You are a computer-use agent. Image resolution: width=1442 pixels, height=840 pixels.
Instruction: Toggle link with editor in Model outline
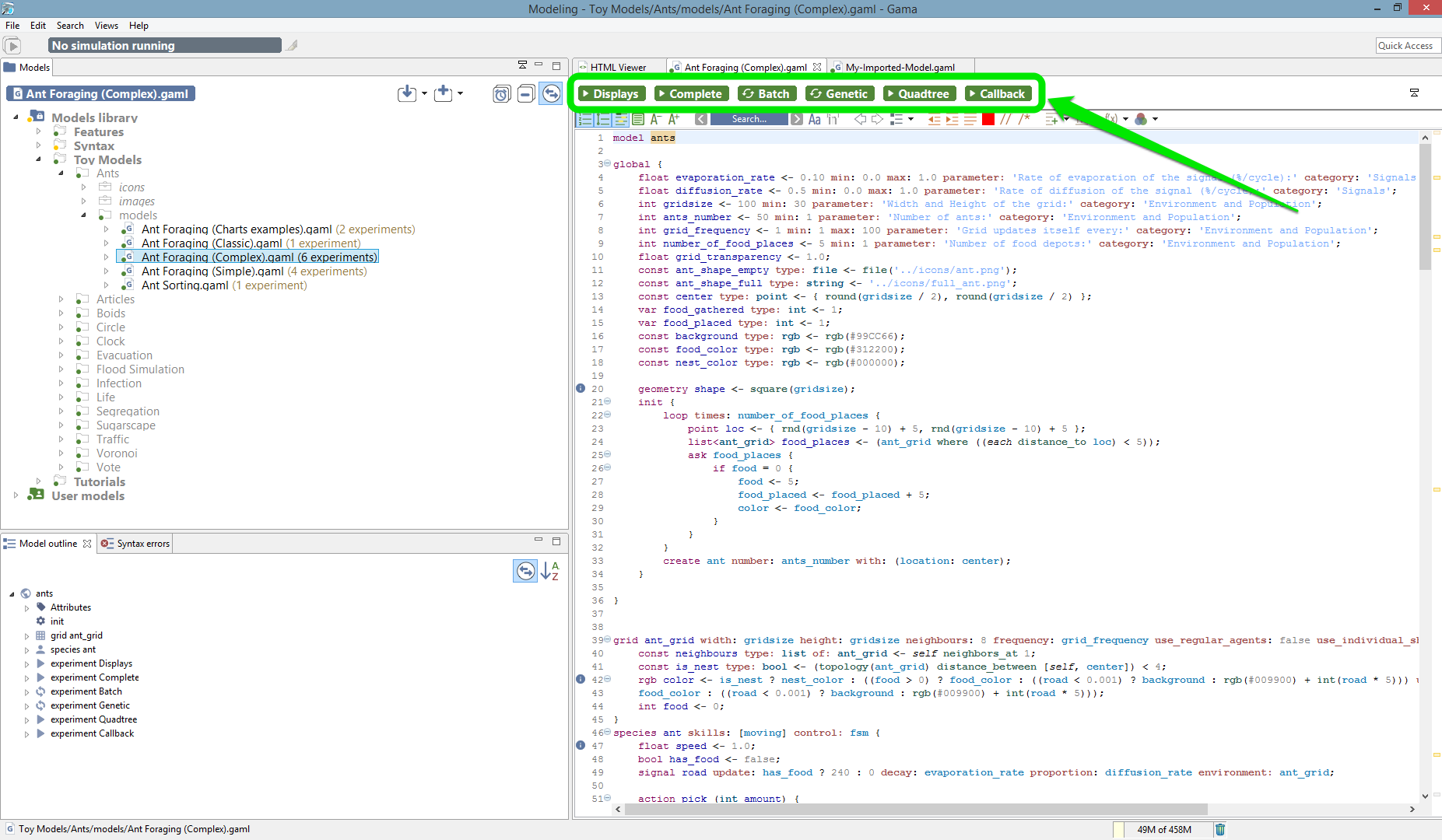click(x=526, y=571)
